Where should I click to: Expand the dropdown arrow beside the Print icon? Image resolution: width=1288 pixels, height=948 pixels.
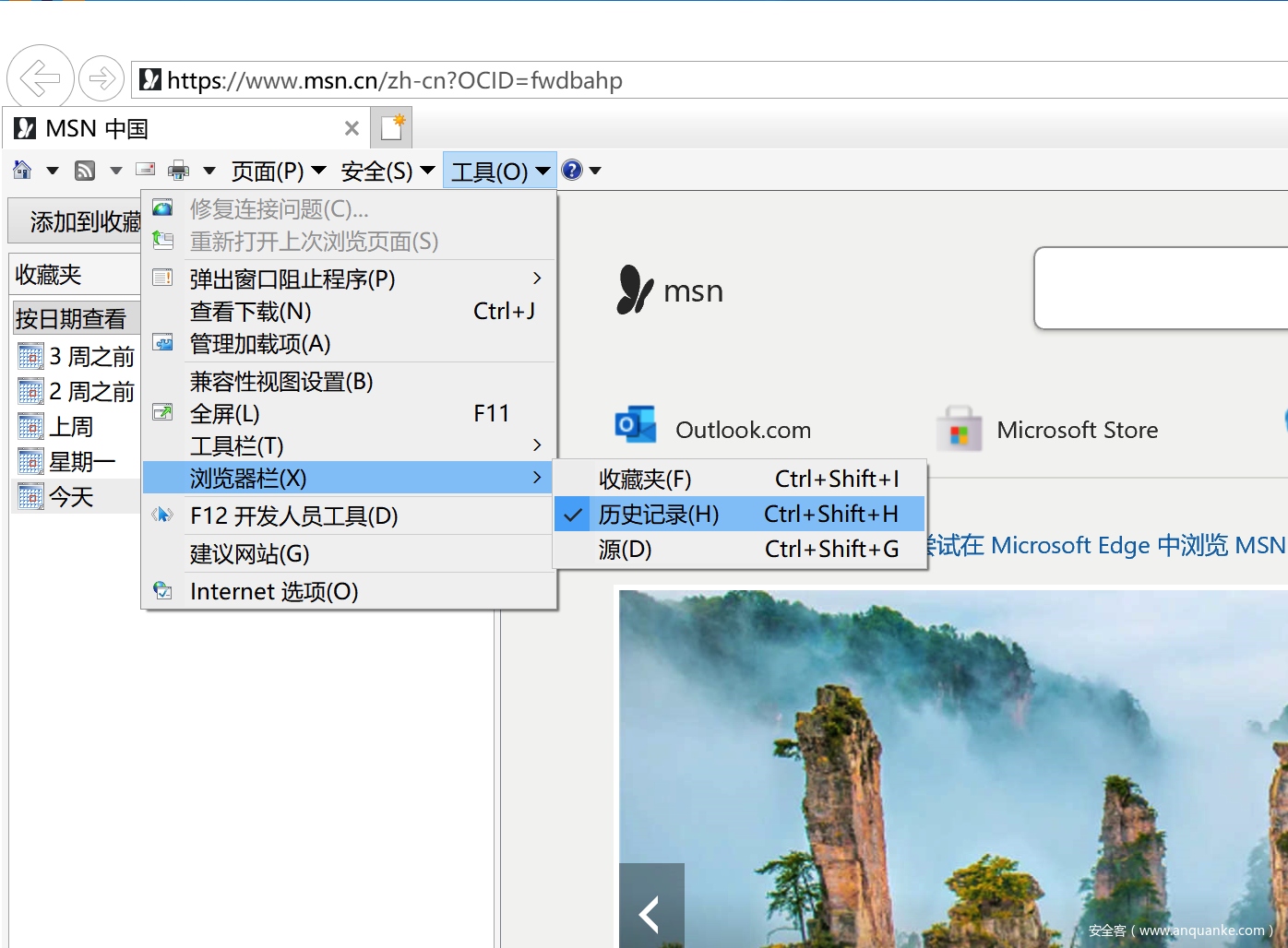pyautogui.click(x=209, y=170)
